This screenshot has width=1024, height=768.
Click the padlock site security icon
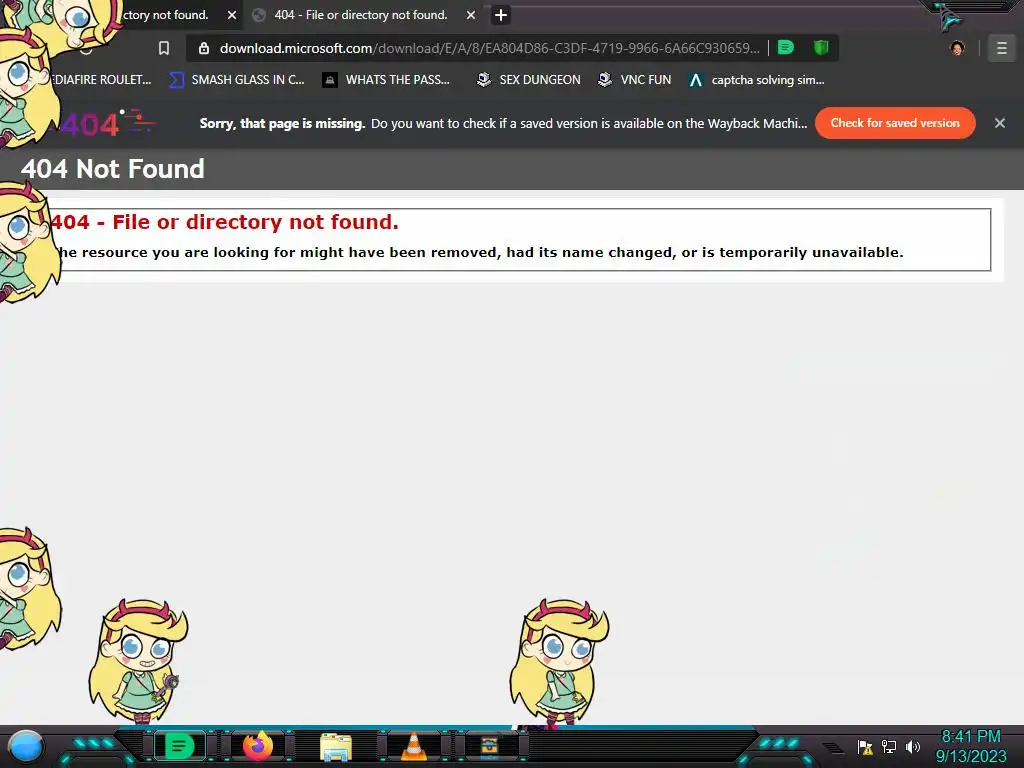click(204, 48)
